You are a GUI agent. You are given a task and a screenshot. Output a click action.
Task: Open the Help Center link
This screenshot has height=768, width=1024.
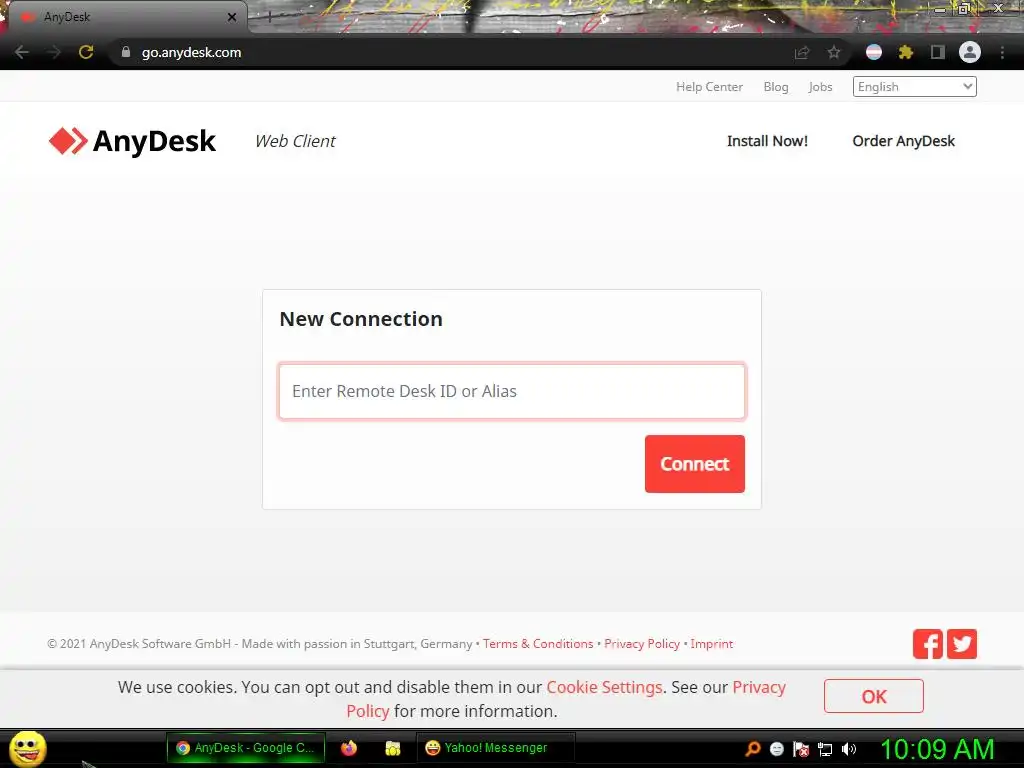pyautogui.click(x=709, y=87)
